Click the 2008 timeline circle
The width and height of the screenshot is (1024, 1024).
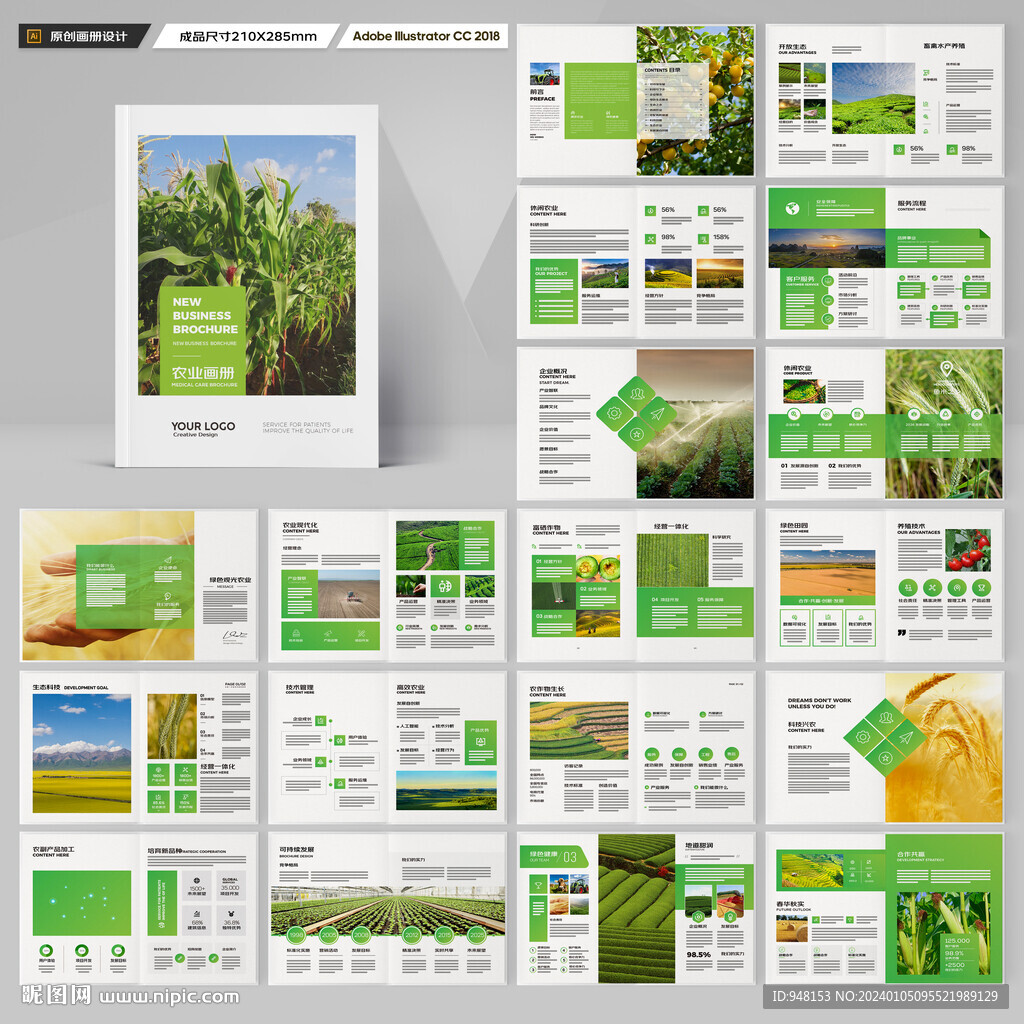tap(361, 935)
